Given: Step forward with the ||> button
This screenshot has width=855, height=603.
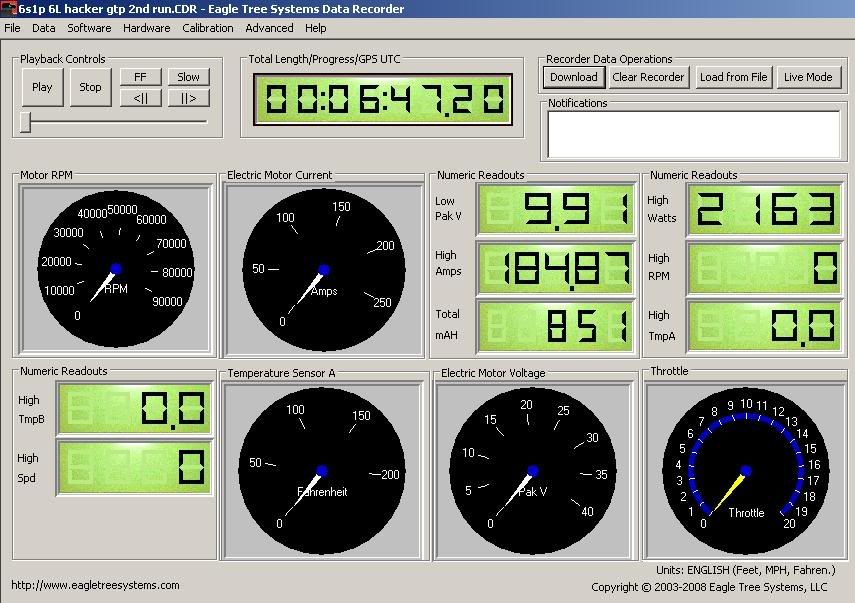Looking at the screenshot, I should pos(188,98).
